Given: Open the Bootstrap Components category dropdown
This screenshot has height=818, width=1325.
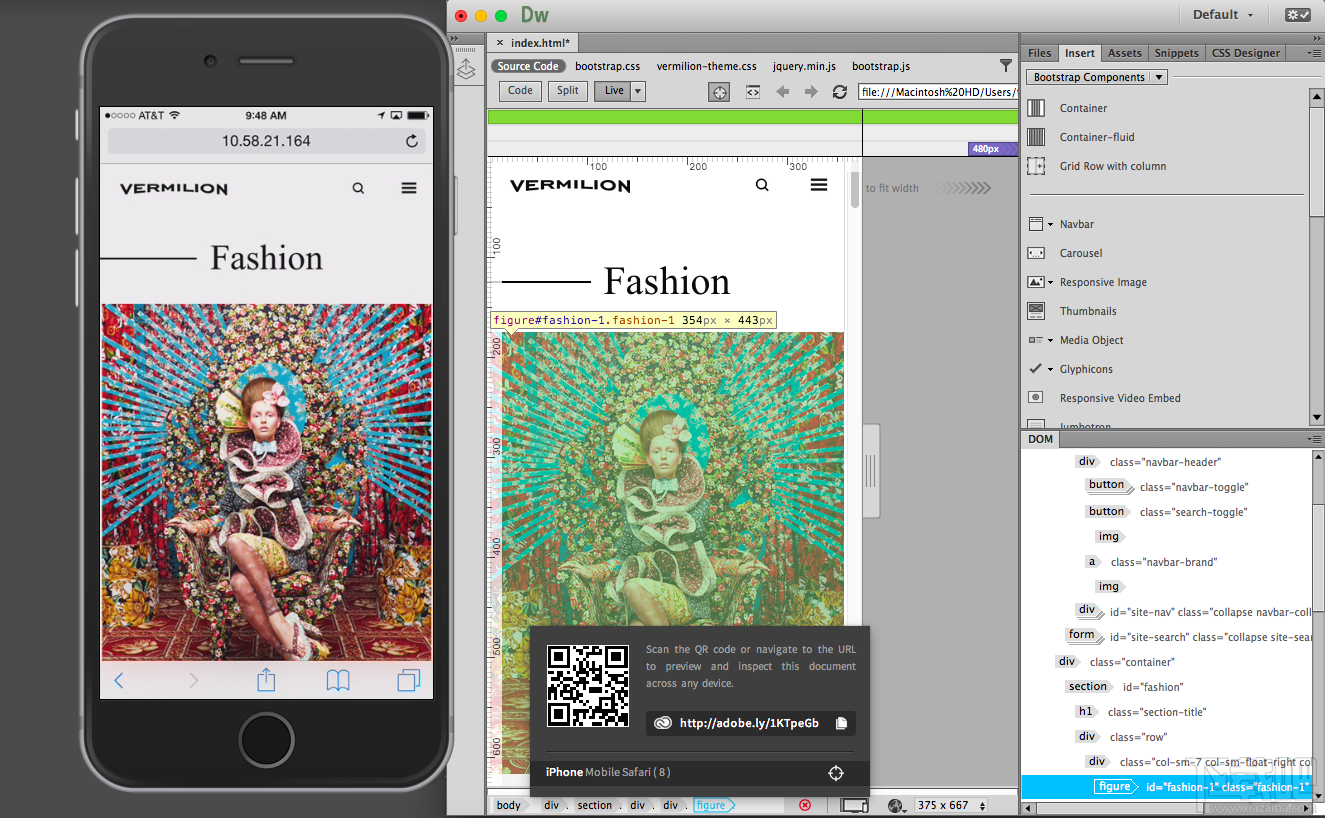Looking at the screenshot, I should pos(1160,77).
